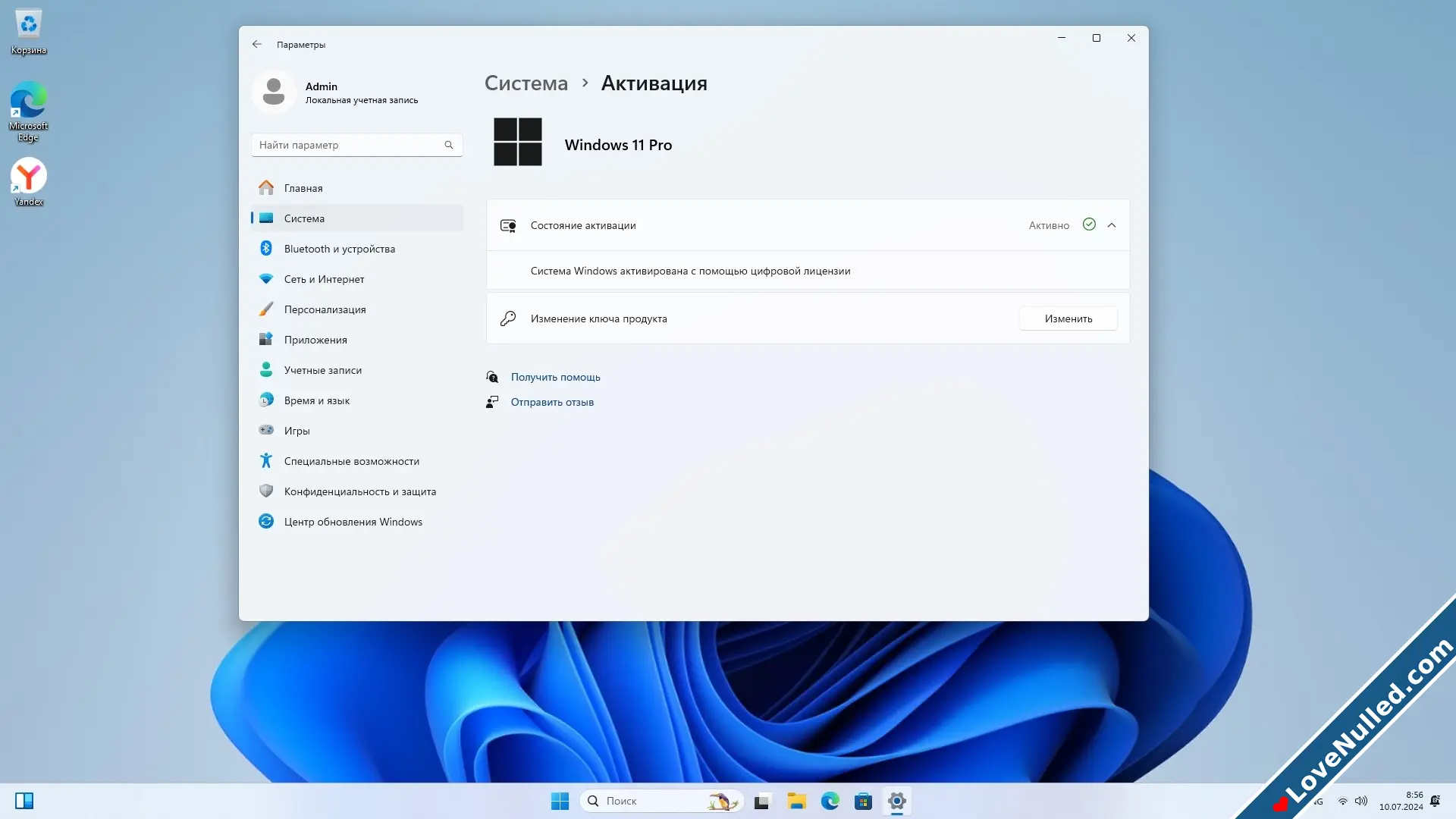This screenshot has height=819, width=1456.
Task: Click the product key icon
Action: pos(508,318)
